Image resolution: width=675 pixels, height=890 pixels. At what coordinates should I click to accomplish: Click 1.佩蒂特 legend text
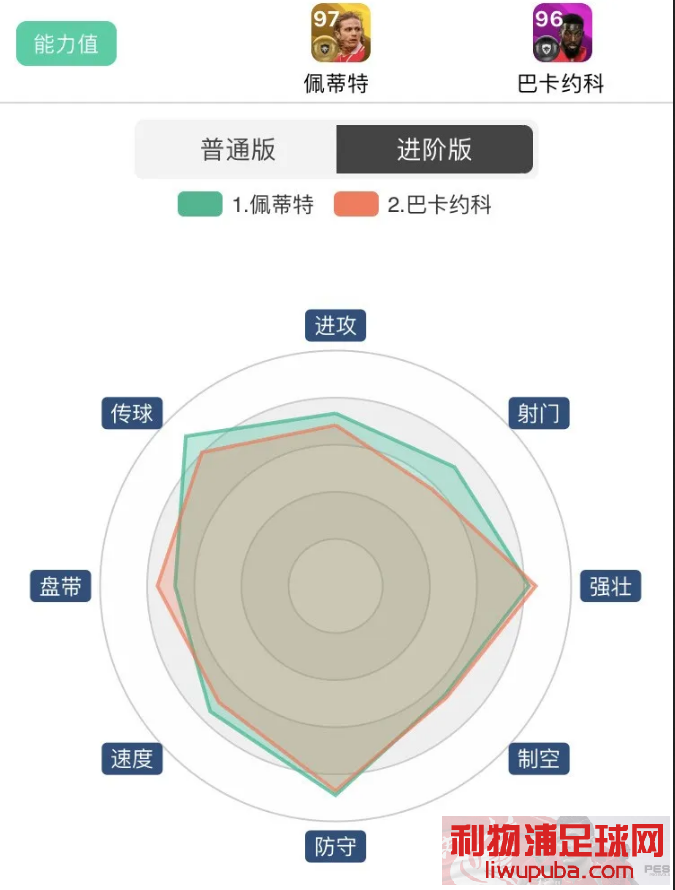click(273, 205)
